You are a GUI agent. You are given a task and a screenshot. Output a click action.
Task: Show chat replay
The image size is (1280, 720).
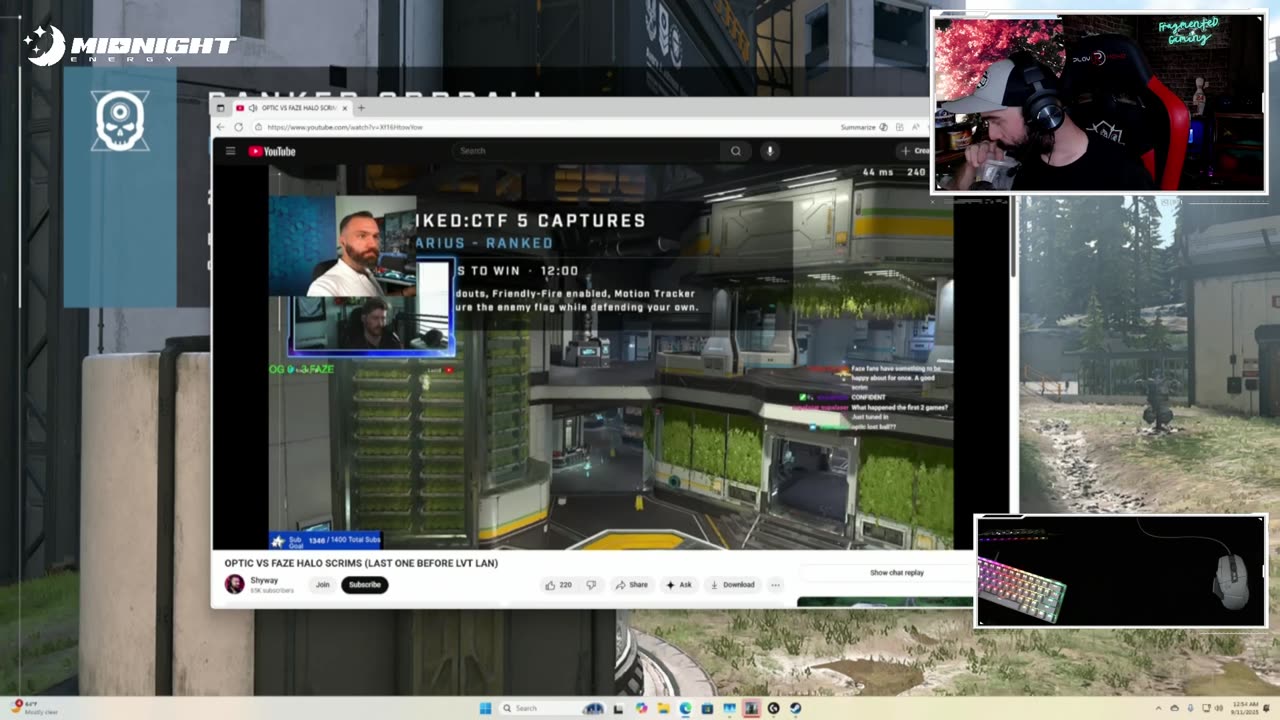click(897, 573)
